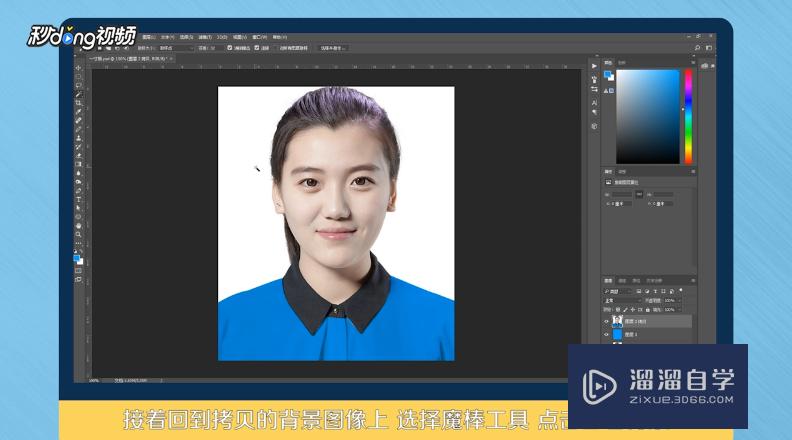The height and width of the screenshot is (440, 792).
Task: Switch to the Layers panel tab
Action: coord(609,280)
